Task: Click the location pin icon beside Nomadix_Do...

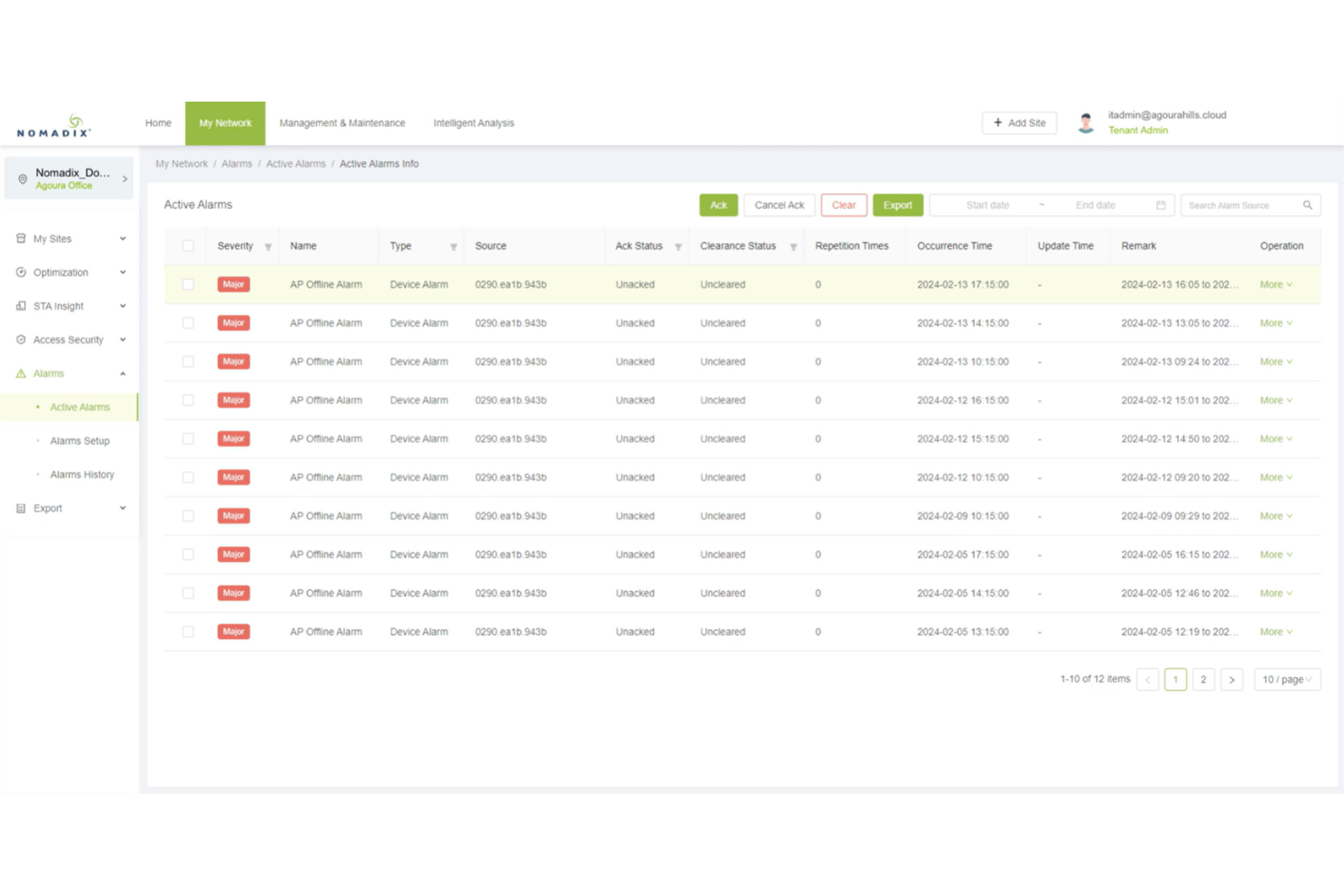Action: (23, 179)
